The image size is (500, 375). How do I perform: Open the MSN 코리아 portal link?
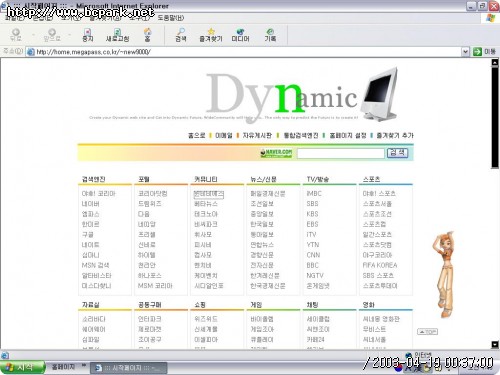(155, 286)
